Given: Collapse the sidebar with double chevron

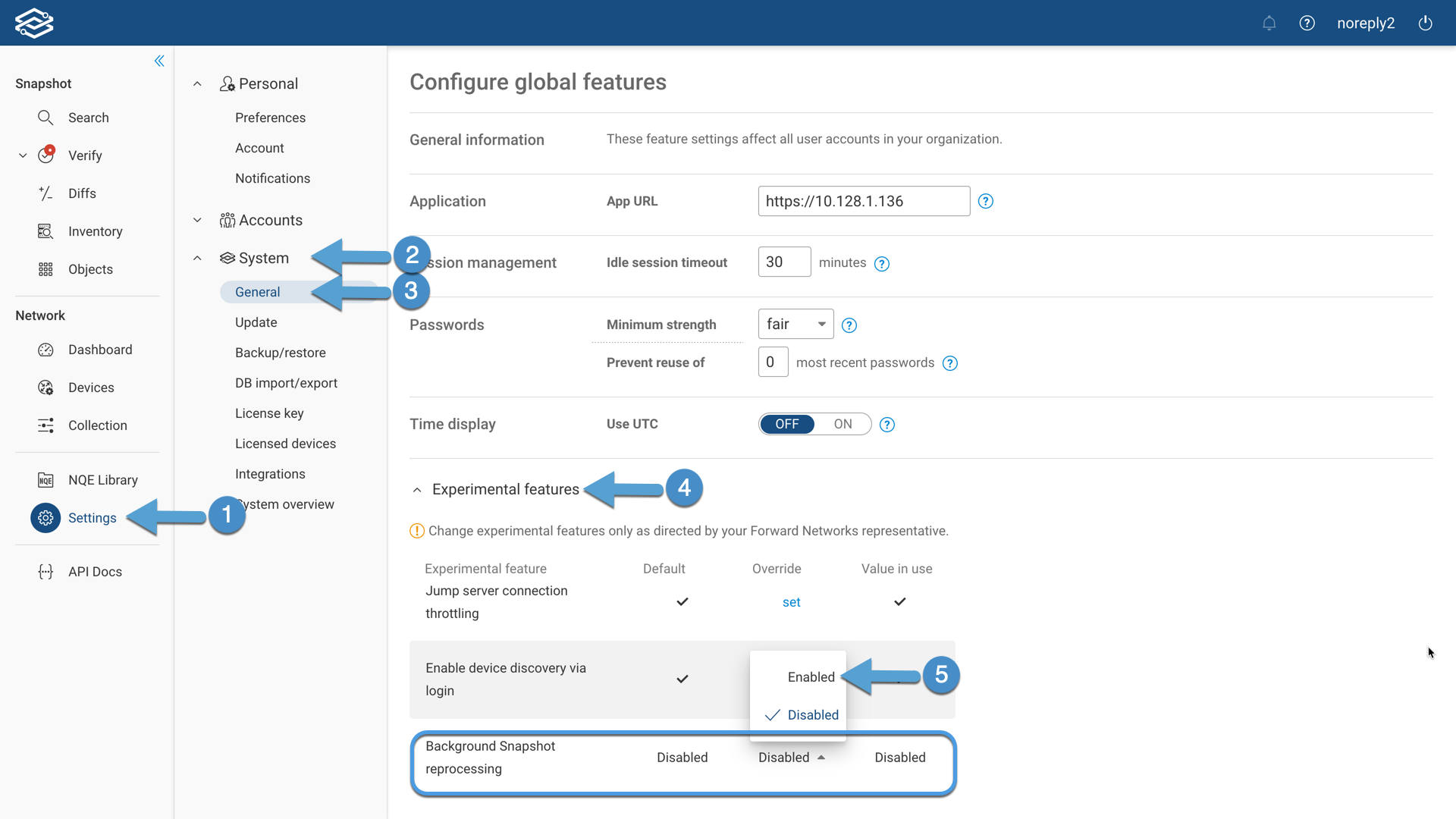Looking at the screenshot, I should (x=159, y=61).
